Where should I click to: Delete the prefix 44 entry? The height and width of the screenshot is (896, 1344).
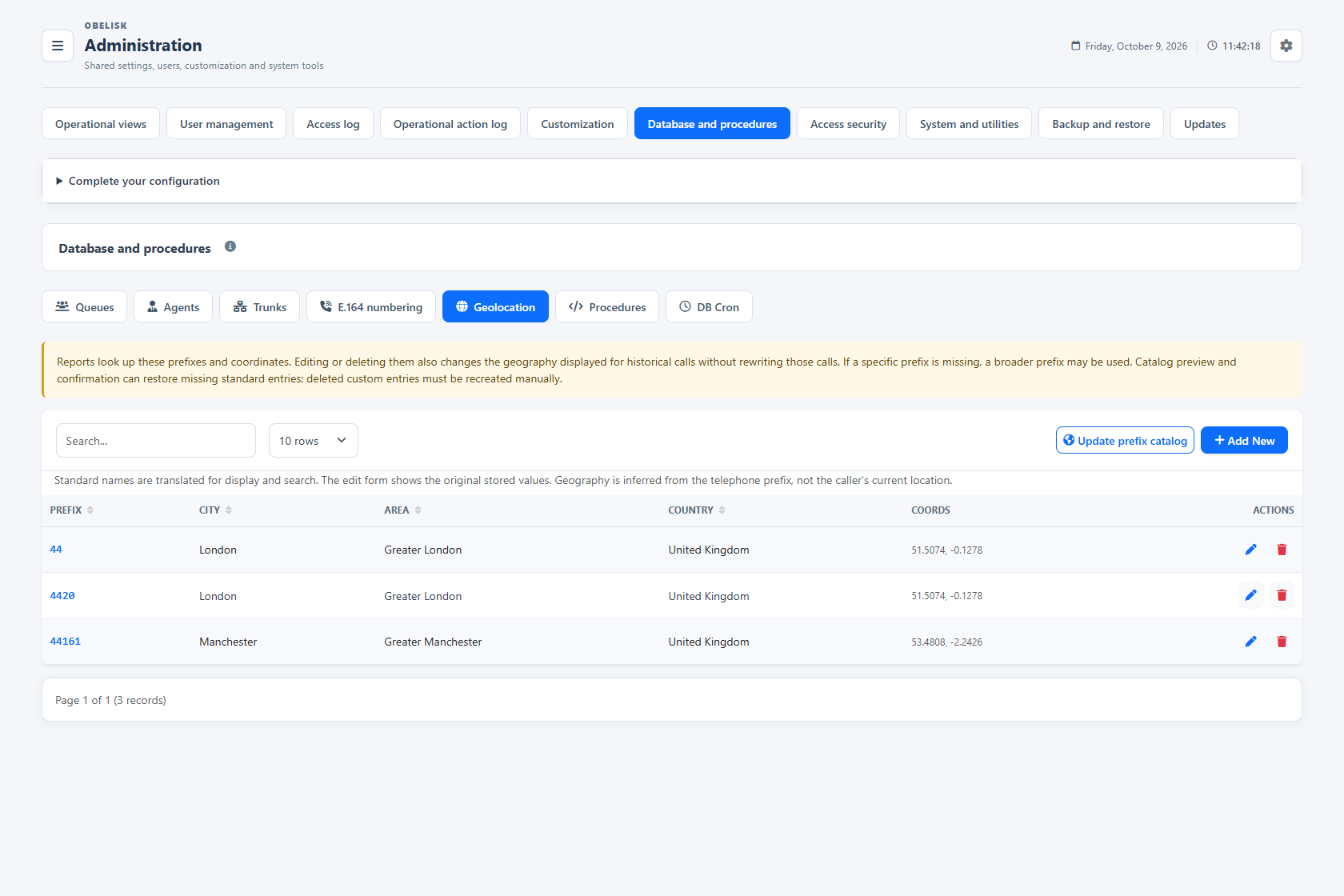[1282, 550]
